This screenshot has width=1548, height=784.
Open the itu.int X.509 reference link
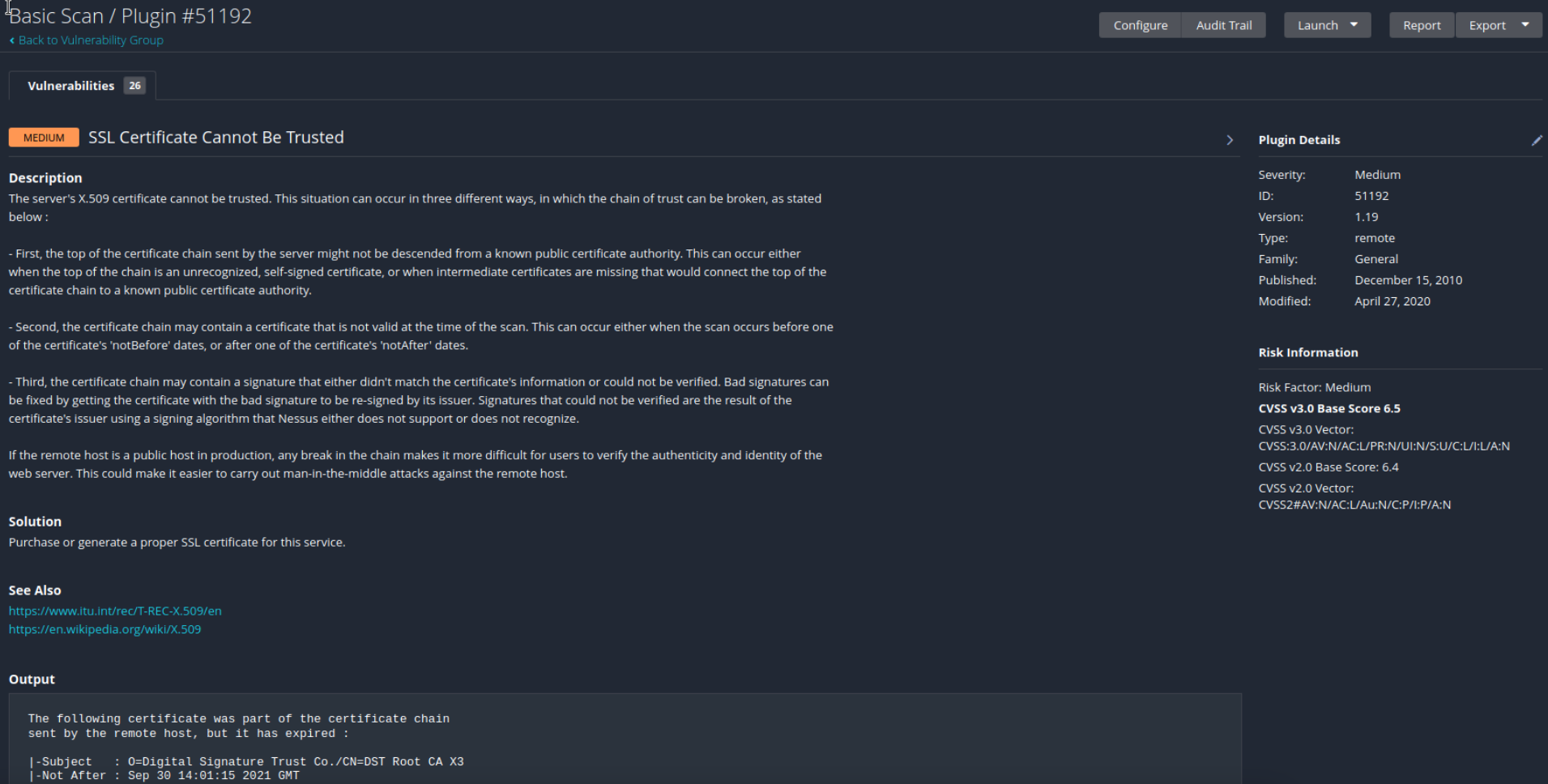click(x=115, y=611)
